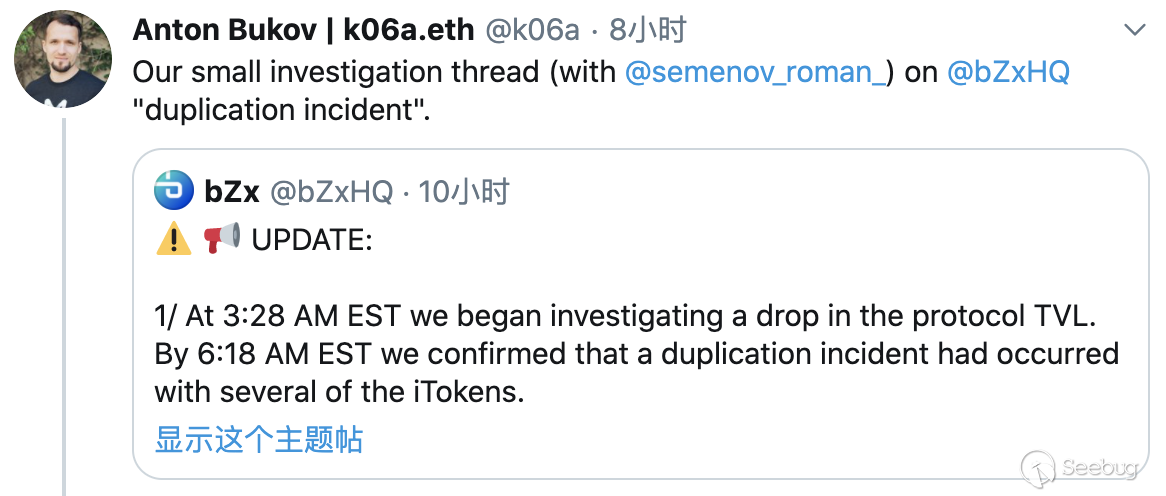Screen dimensions: 1166x496
Task: Click the display name Anton Bukov | k06a.eth
Action: pos(303,30)
